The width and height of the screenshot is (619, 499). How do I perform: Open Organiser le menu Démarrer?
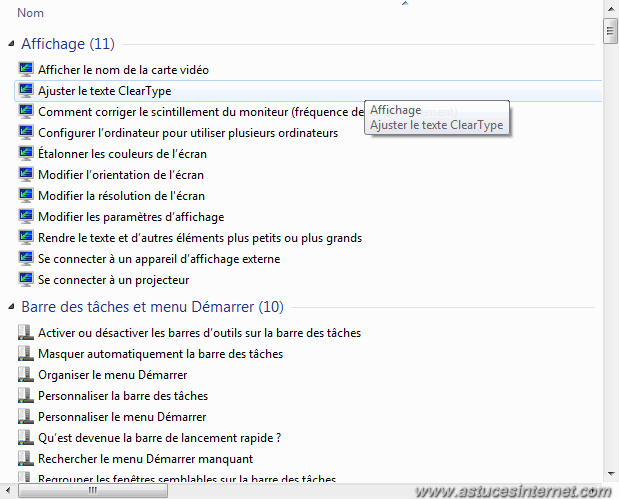tap(113, 375)
